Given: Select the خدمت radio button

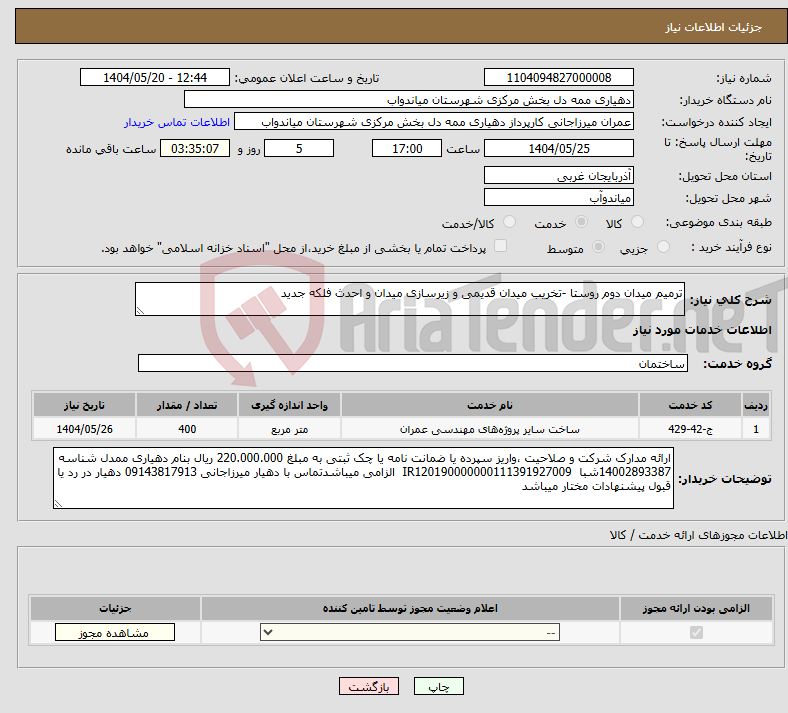Looking at the screenshot, I should 581,222.
